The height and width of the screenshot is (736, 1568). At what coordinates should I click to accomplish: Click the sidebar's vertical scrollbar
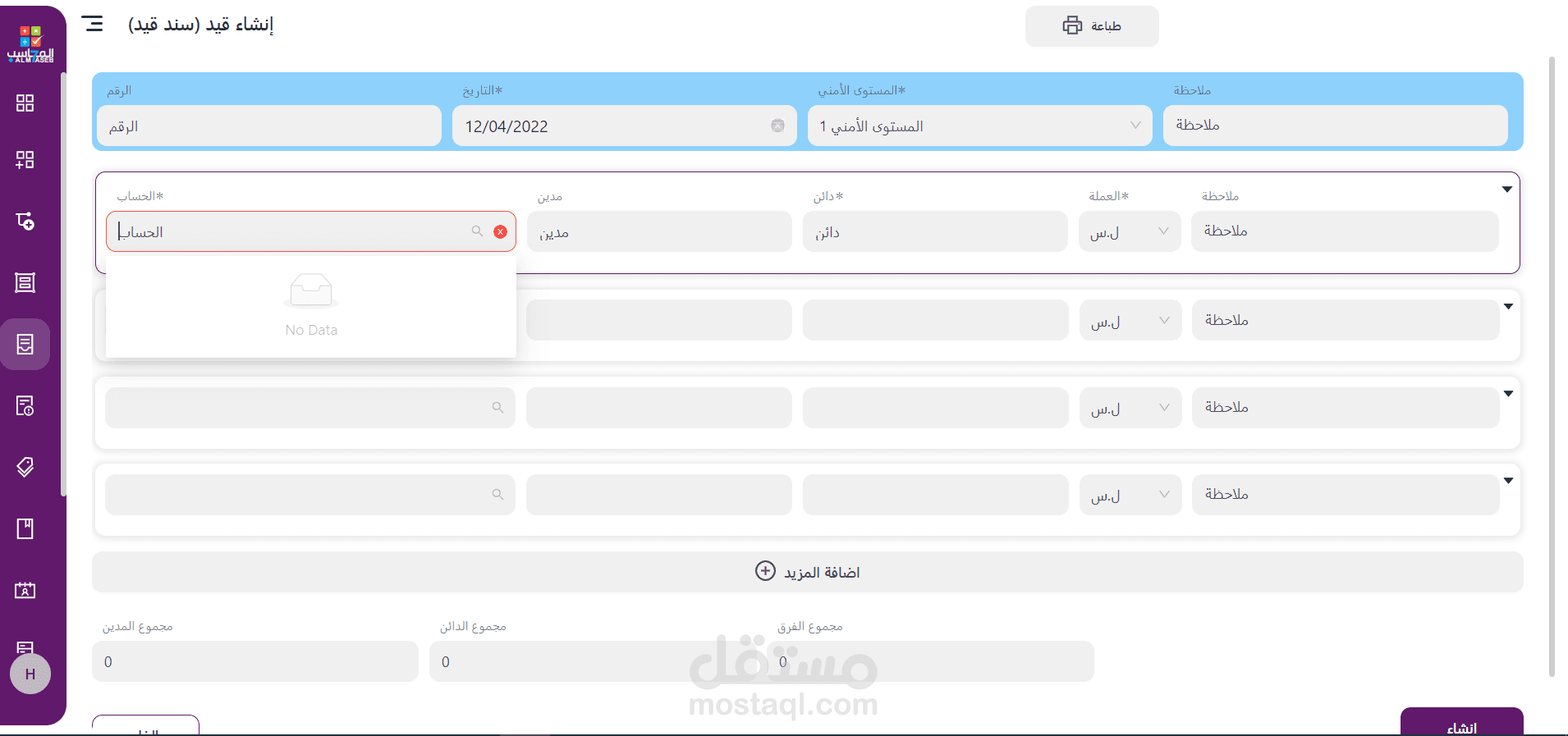click(63, 284)
